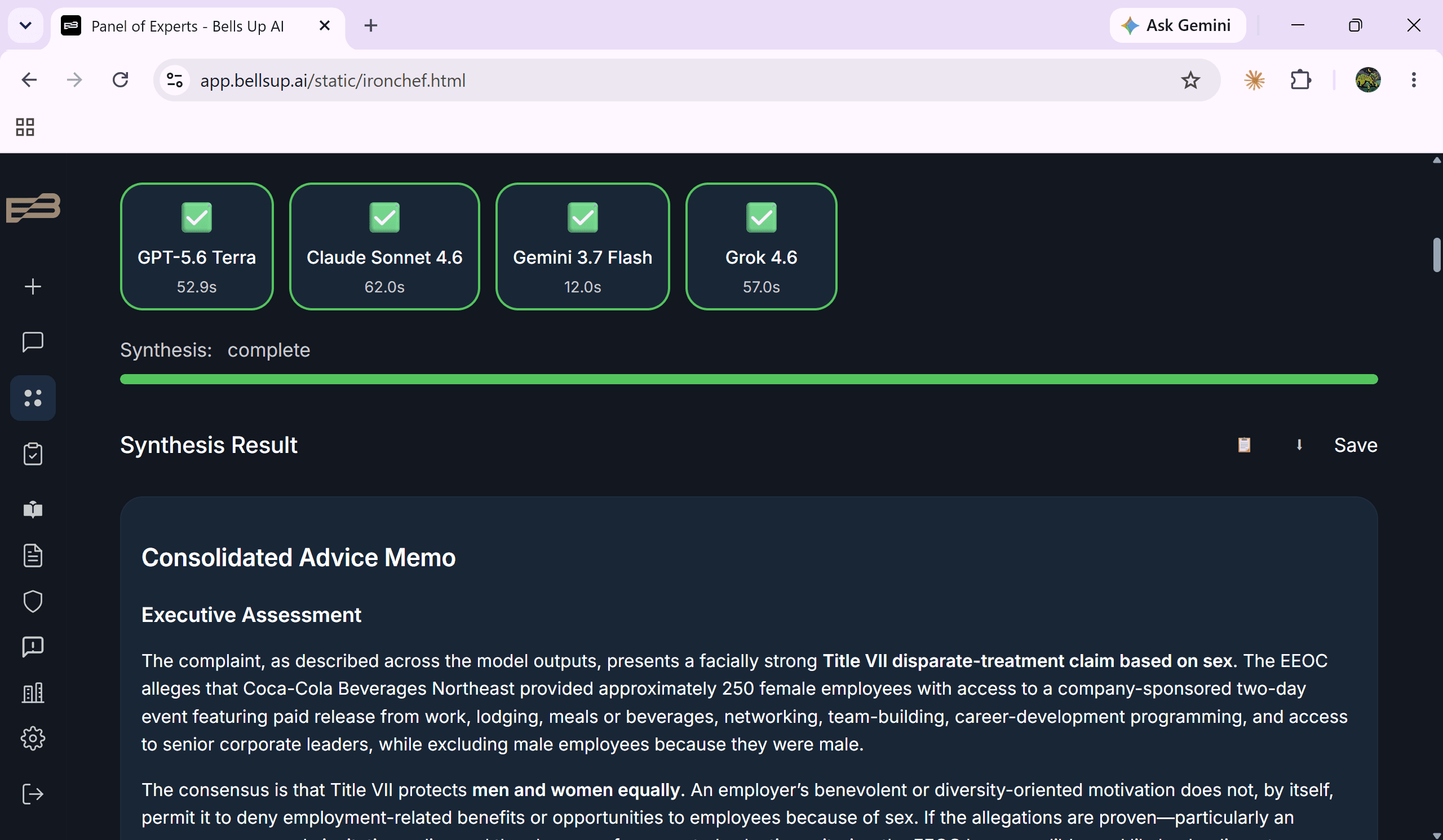Restore down the Chrome window

[x=1355, y=25]
